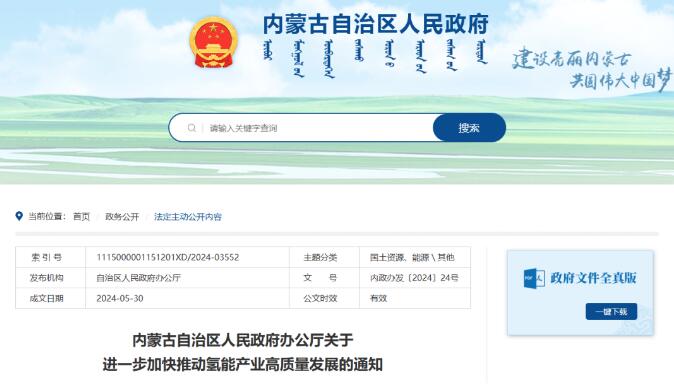Select the index number 2024-03552 value

point(168,257)
